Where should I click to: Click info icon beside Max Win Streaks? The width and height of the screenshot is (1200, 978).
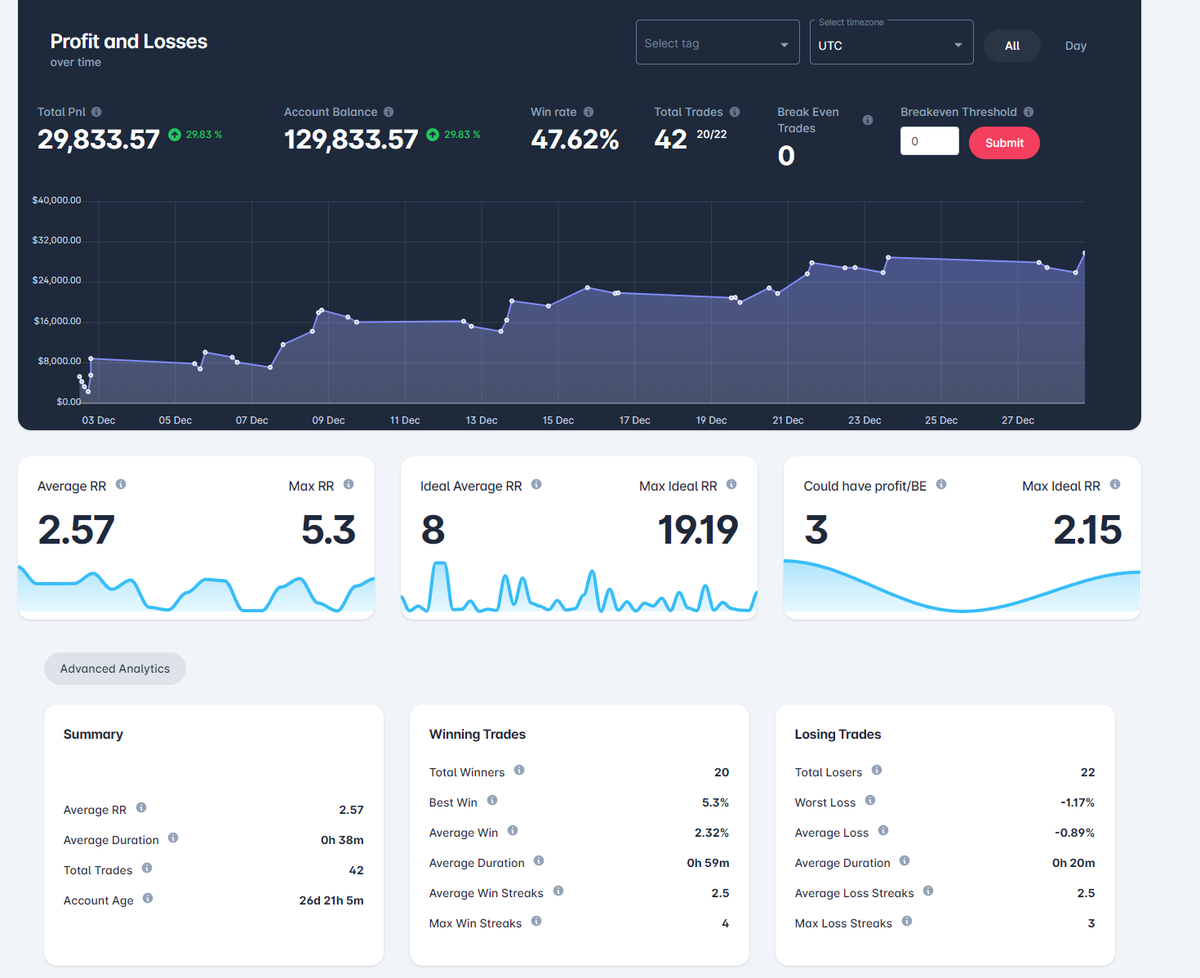tap(535, 921)
